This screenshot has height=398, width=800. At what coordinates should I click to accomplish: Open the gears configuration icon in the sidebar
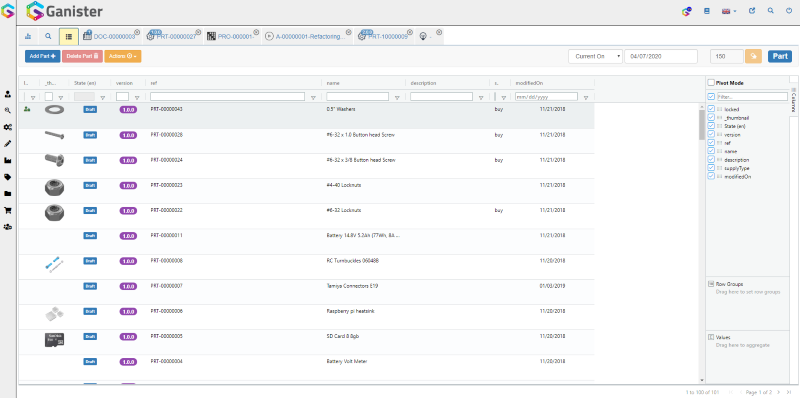click(x=8, y=127)
